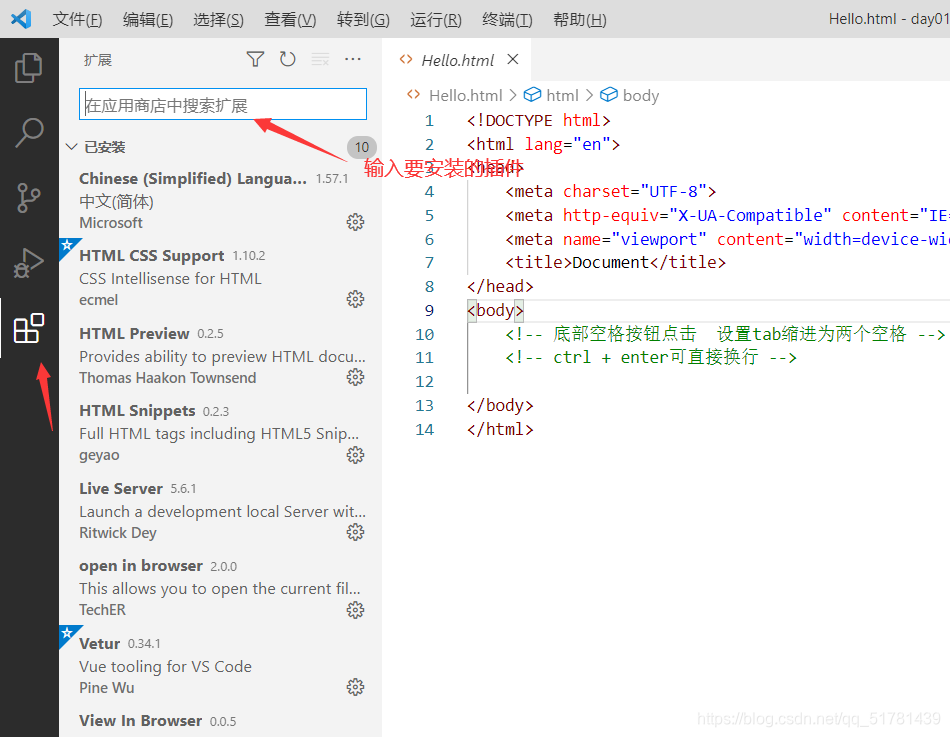Click body breadcrumb segment
This screenshot has height=737, width=950.
[640, 96]
